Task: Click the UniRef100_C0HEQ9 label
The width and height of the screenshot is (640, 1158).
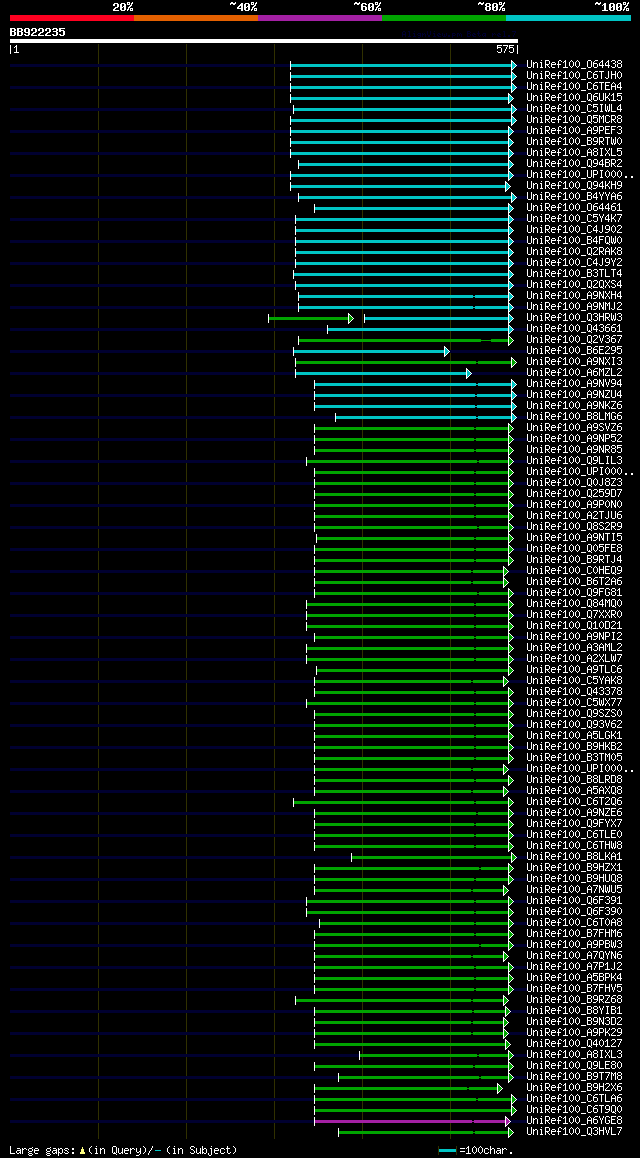Action: point(574,571)
